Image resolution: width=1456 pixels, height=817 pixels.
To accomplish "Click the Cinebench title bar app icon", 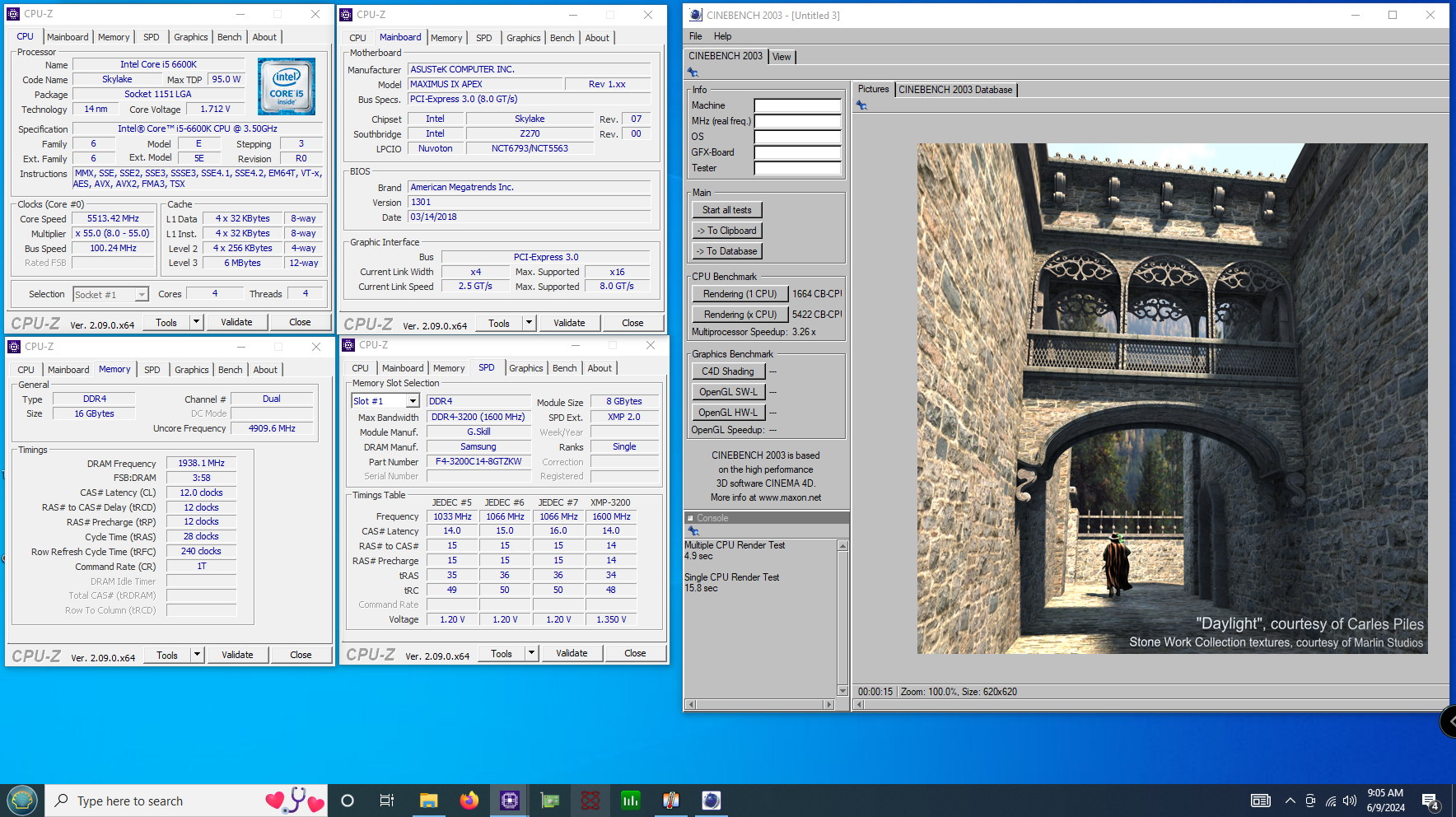I will click(x=696, y=15).
